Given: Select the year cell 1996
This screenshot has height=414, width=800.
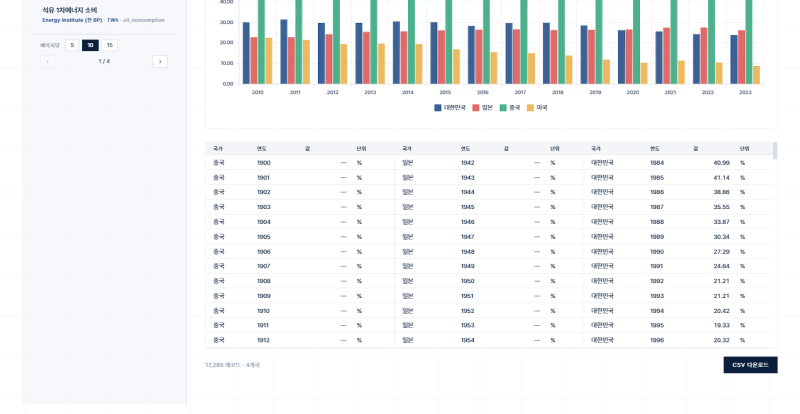Looking at the screenshot, I should (657, 340).
